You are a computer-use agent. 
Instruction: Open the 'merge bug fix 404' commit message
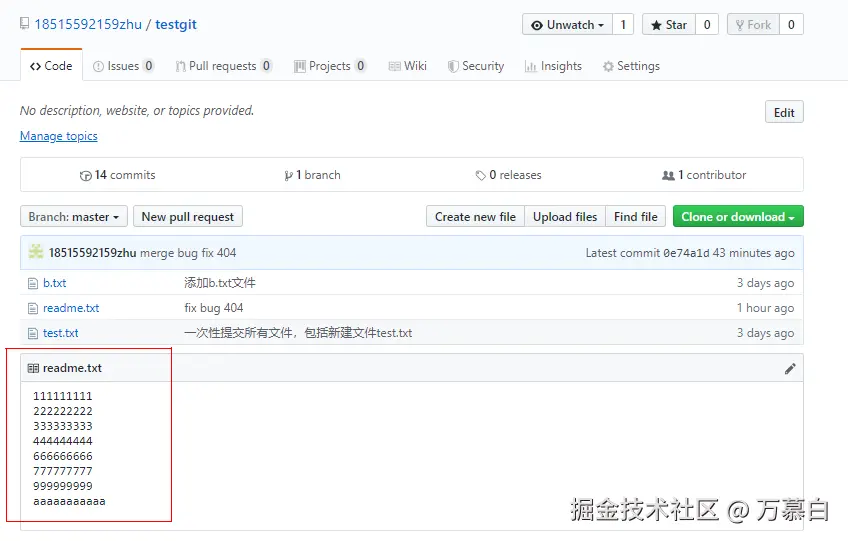(188, 253)
